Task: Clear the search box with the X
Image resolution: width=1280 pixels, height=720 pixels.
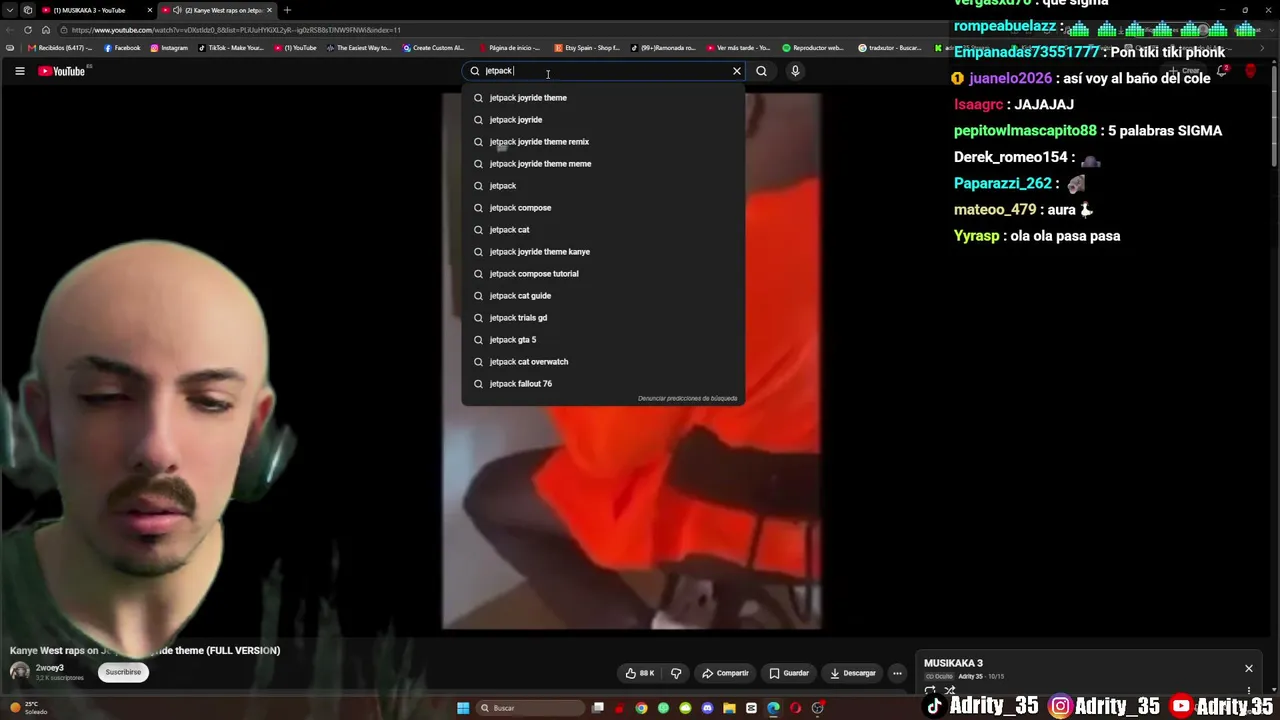Action: point(737,71)
